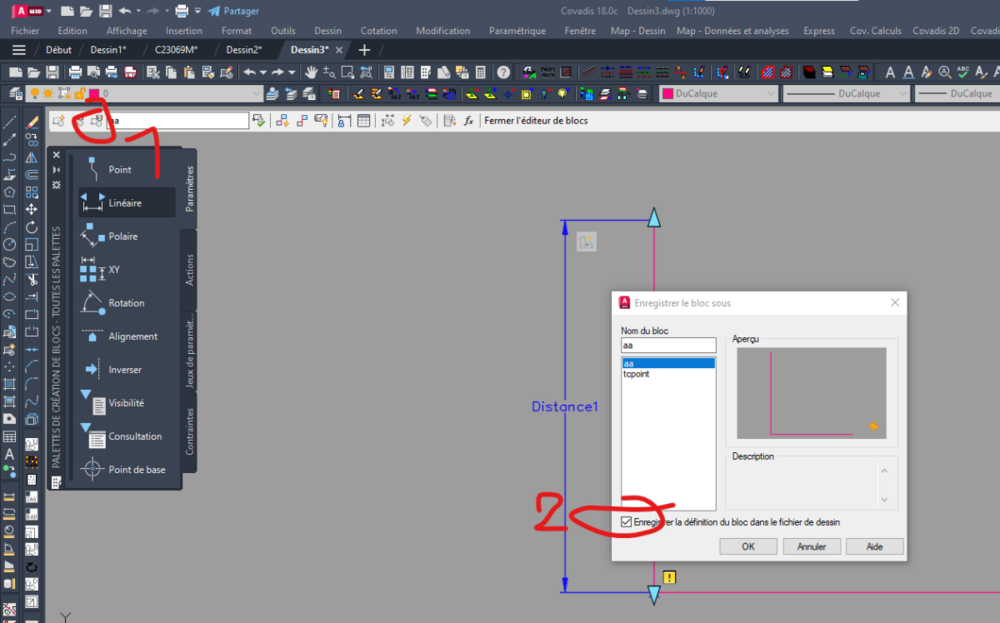1000x623 pixels.
Task: Pick the Alignement parameter tool
Action: click(x=126, y=336)
